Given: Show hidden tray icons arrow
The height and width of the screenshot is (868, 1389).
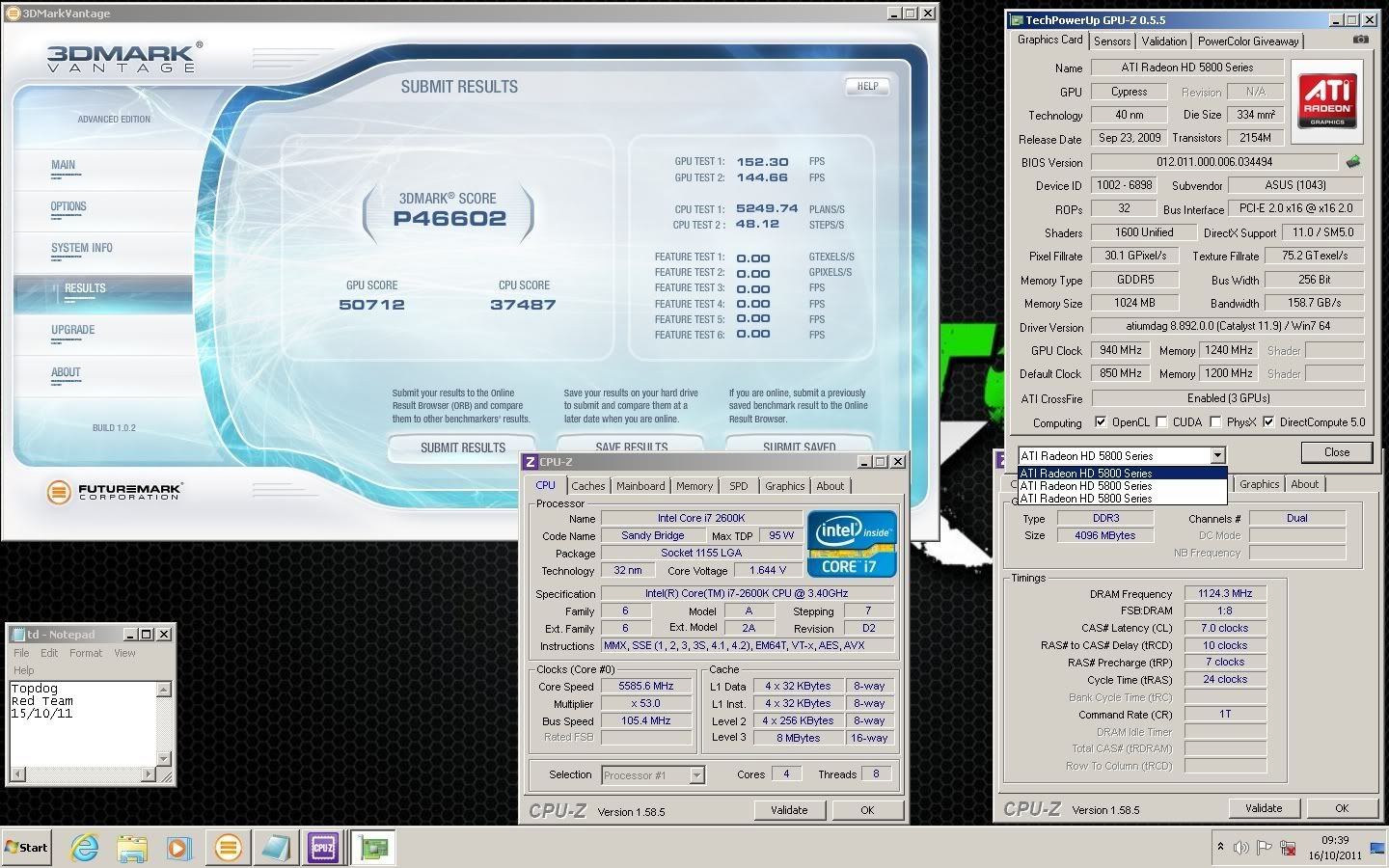Looking at the screenshot, I should pos(1220,847).
